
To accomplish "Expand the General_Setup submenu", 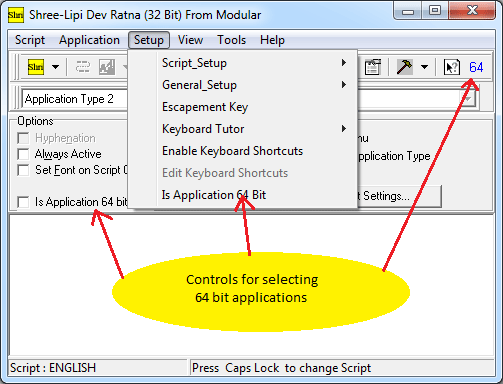I will (x=243, y=85).
